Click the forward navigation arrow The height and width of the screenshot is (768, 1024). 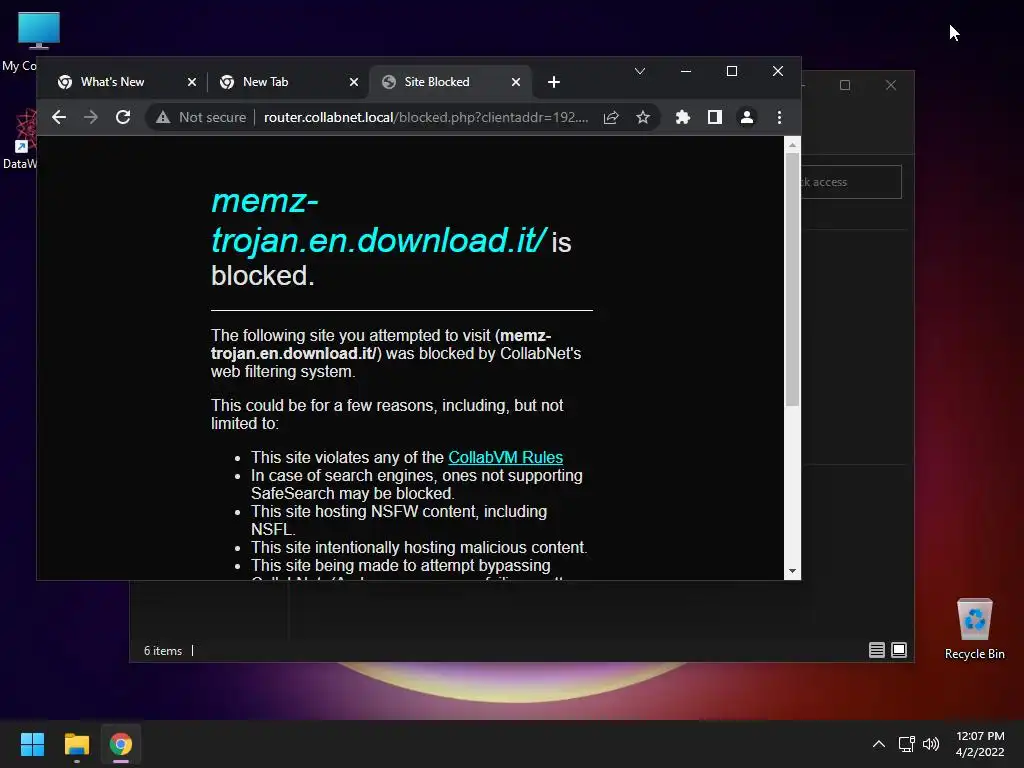91,117
